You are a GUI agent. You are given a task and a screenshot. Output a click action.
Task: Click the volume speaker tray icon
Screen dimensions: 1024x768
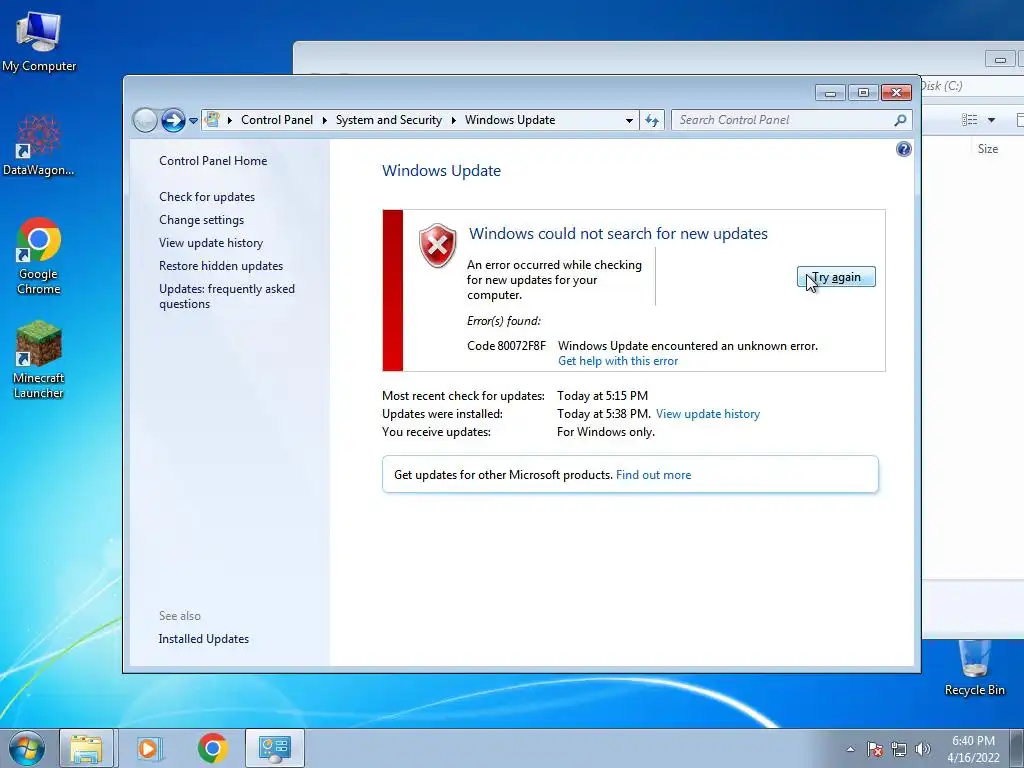tap(923, 749)
